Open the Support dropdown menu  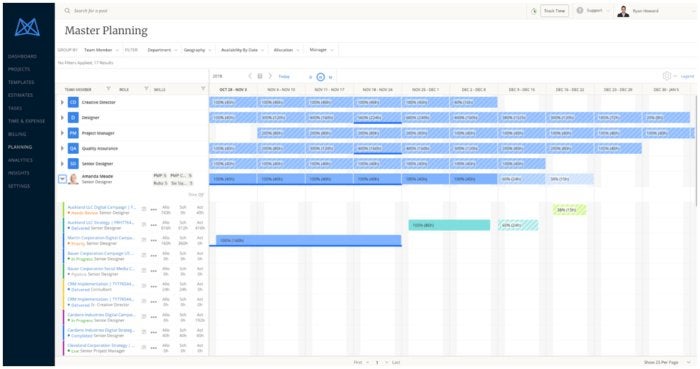point(597,10)
